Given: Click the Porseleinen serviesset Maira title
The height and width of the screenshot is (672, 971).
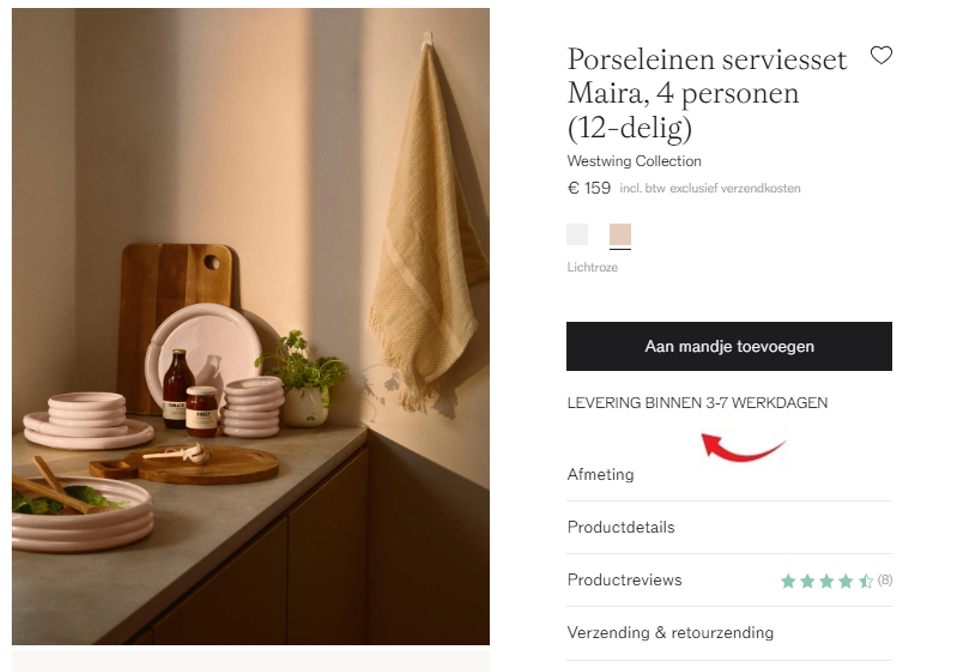Looking at the screenshot, I should (x=707, y=94).
